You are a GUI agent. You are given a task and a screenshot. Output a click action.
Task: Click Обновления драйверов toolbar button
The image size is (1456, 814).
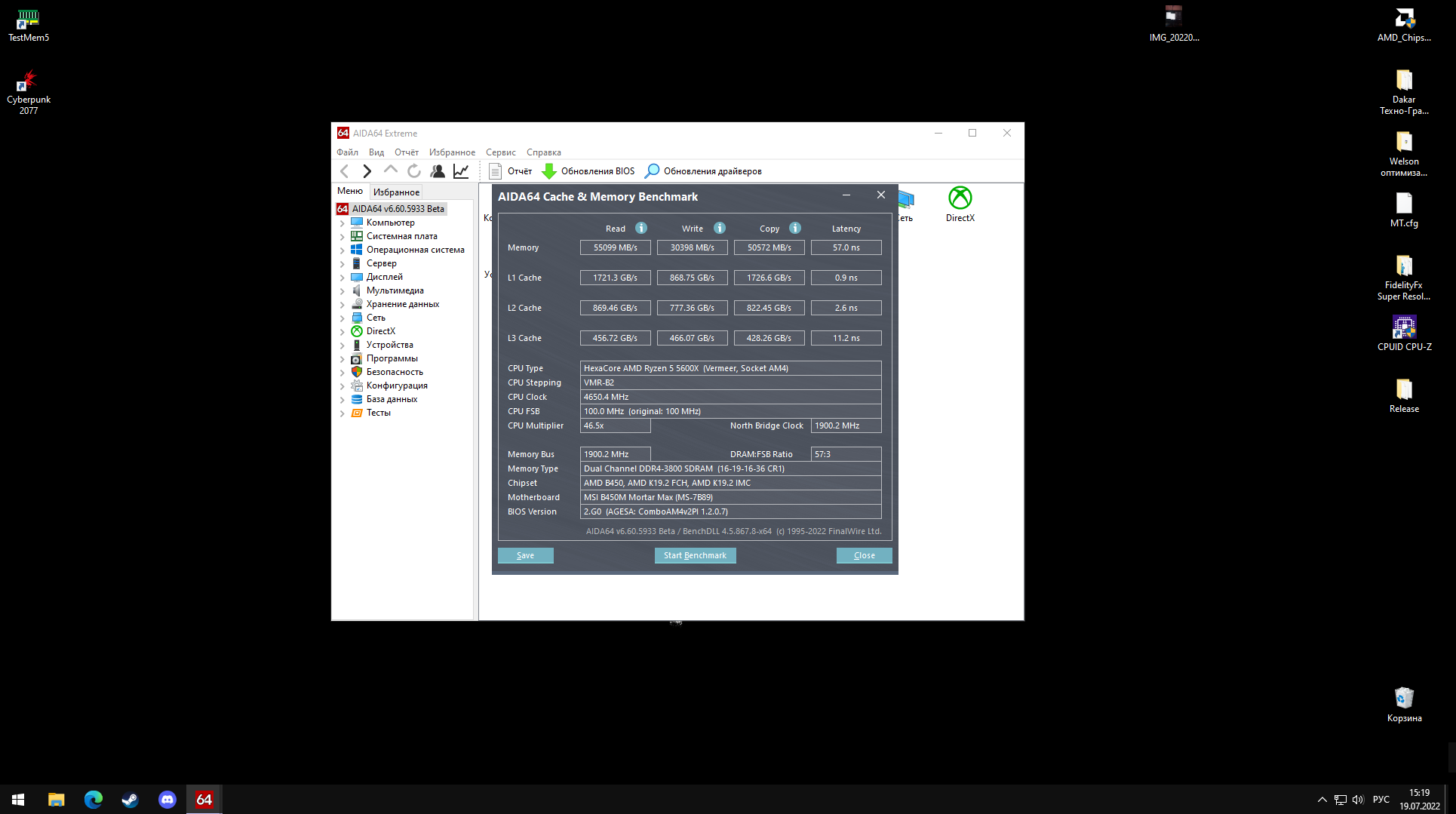click(x=704, y=171)
